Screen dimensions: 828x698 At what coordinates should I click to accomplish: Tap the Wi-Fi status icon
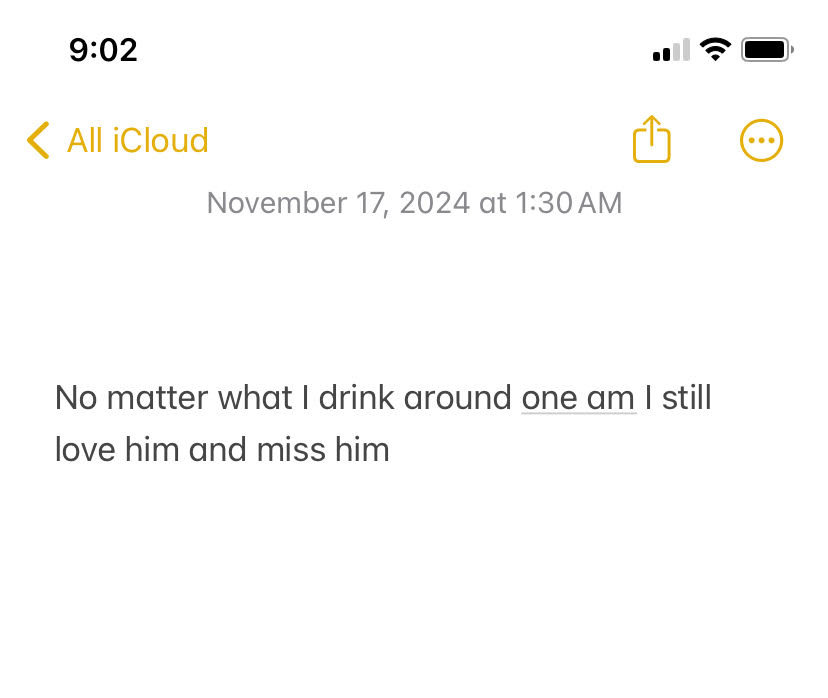point(715,50)
